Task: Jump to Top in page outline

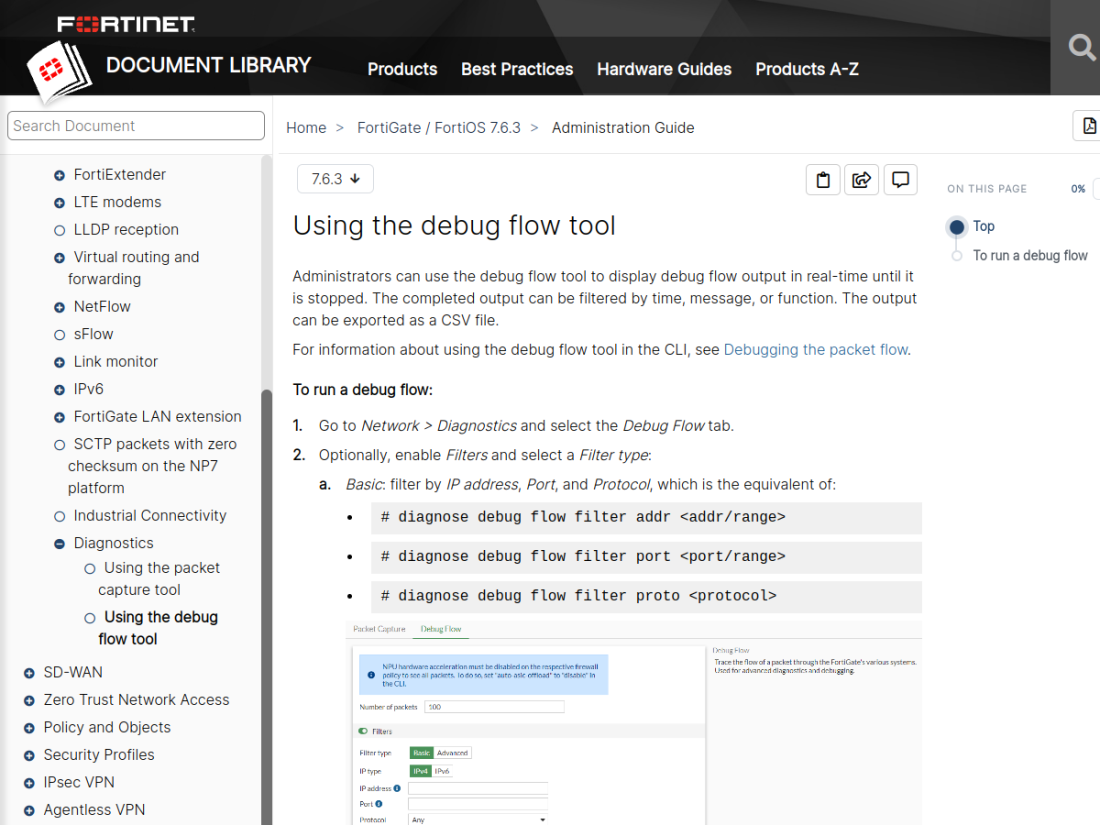Action: 984,226
